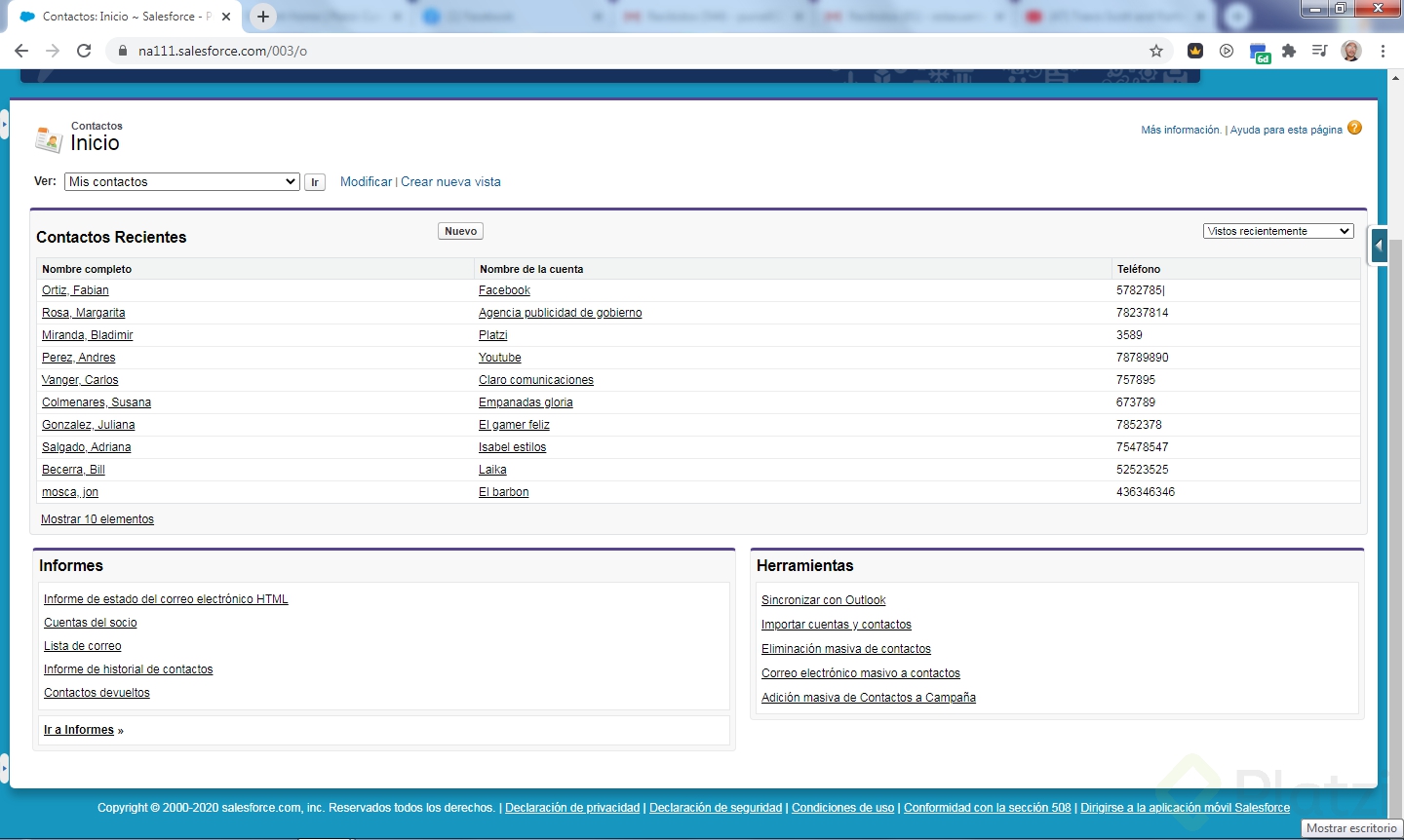Open the El gamer feliz account

(x=514, y=425)
